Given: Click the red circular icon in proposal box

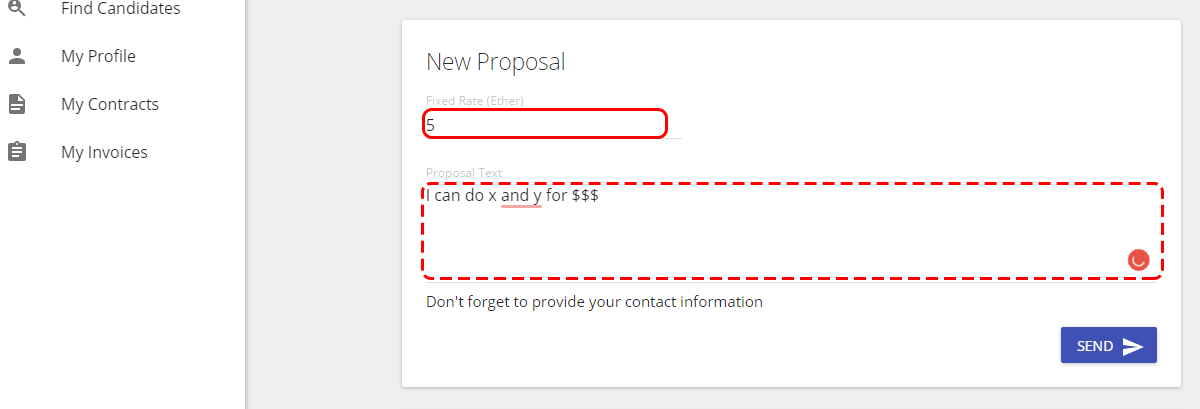Looking at the screenshot, I should coord(1138,260).
